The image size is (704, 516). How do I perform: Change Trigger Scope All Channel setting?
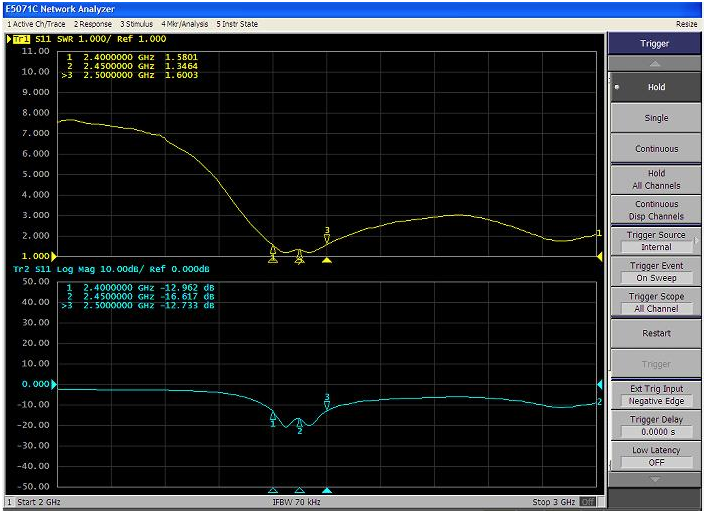click(x=656, y=303)
